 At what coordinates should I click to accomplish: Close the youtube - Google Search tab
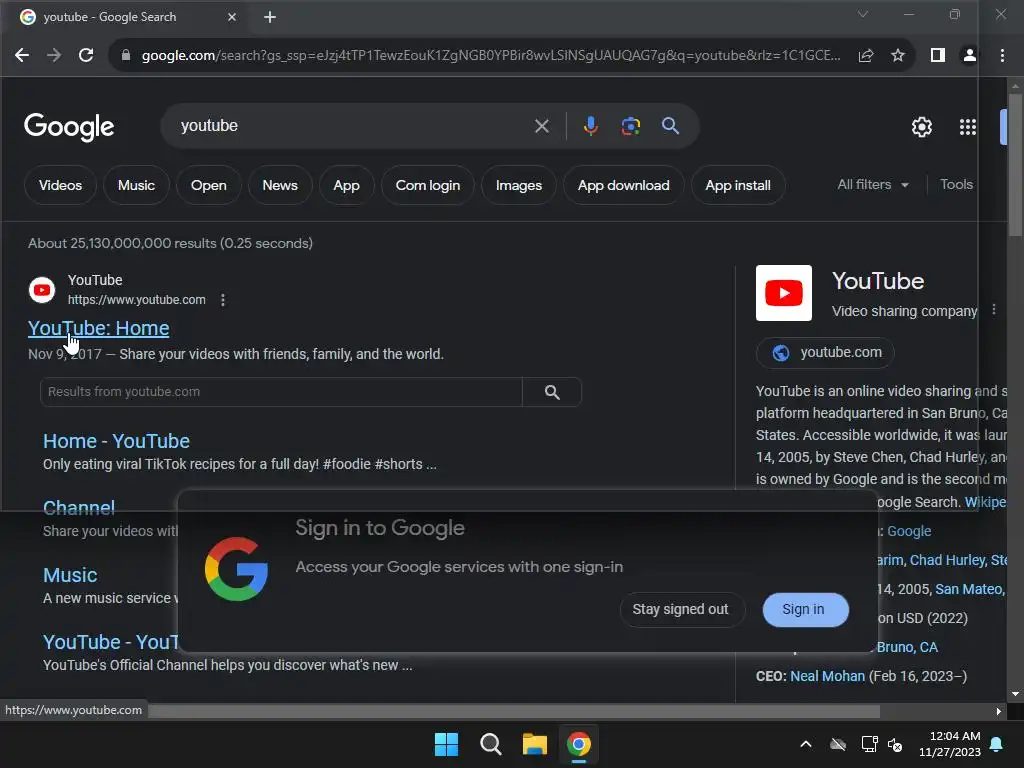click(x=232, y=17)
